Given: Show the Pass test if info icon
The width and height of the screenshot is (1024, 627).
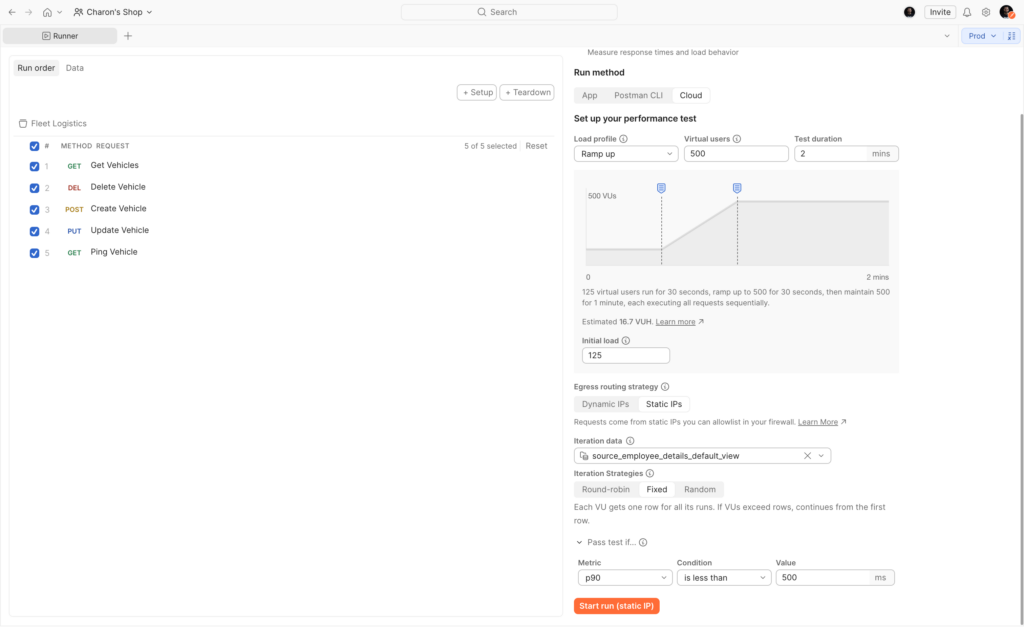Looking at the screenshot, I should tap(643, 542).
